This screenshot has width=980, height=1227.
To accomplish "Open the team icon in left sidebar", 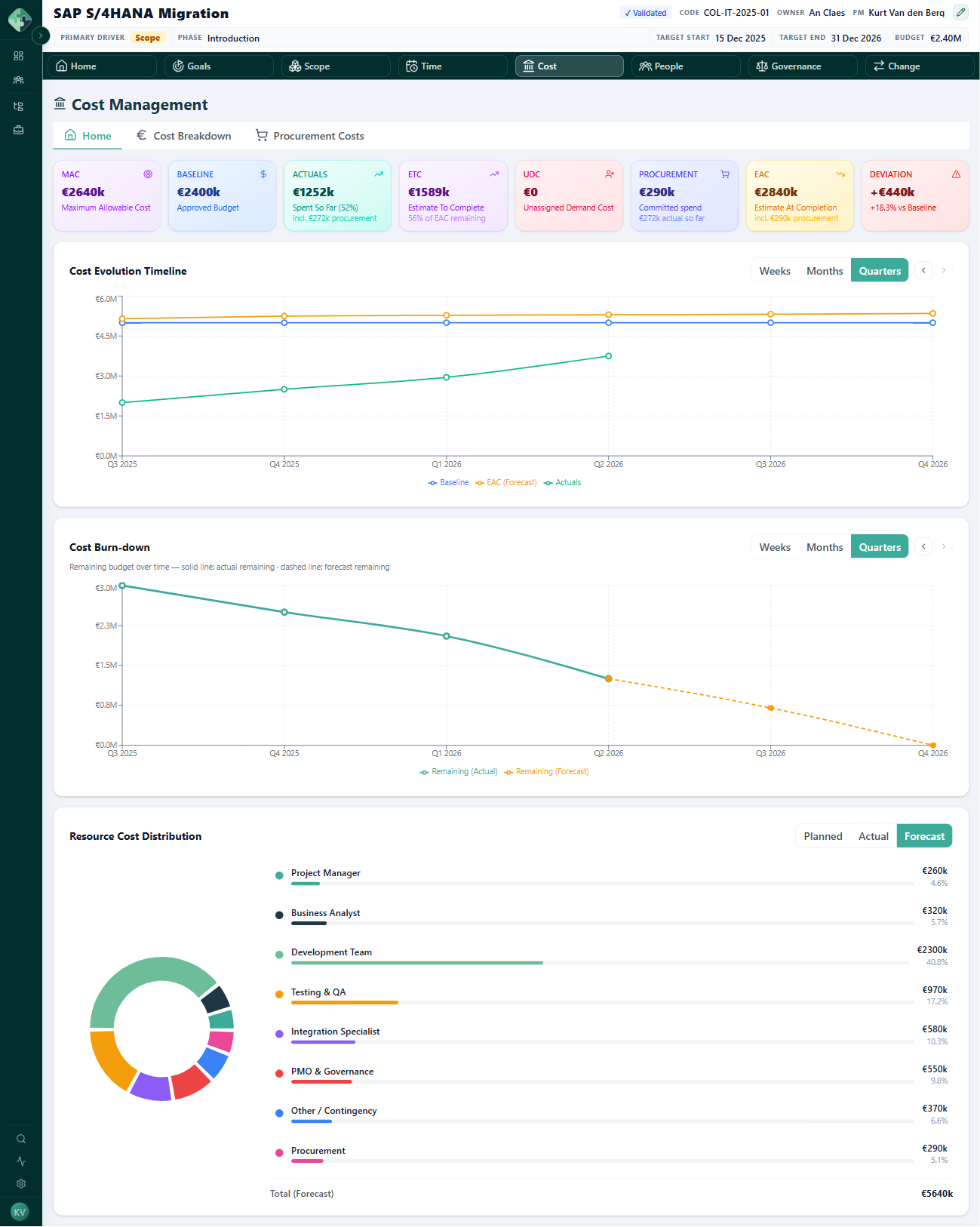I will [19, 80].
